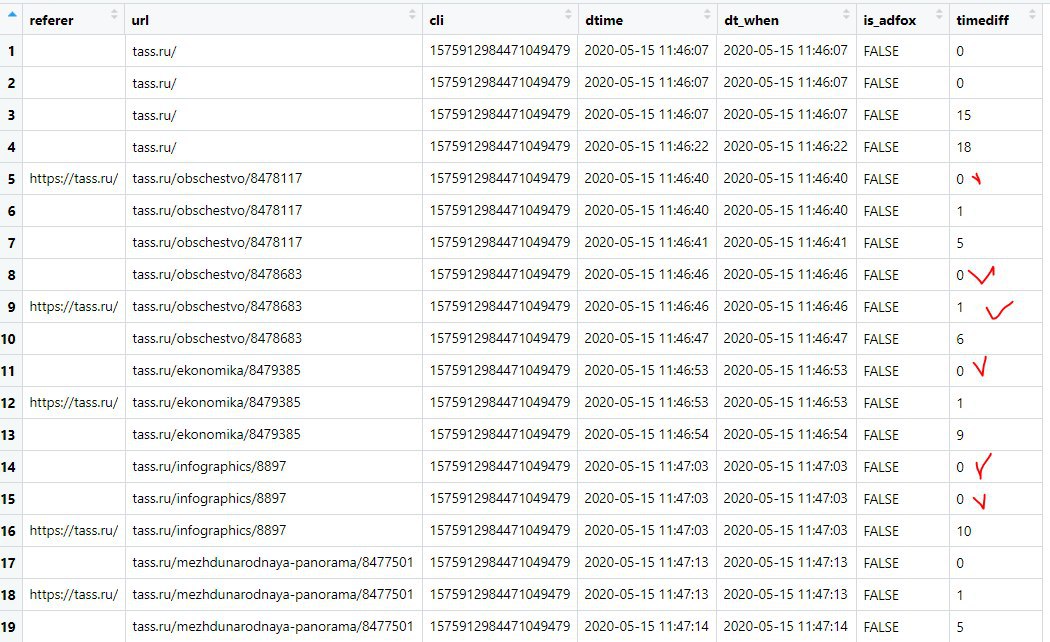Click the timediff value 10 in row 16

coord(964,532)
